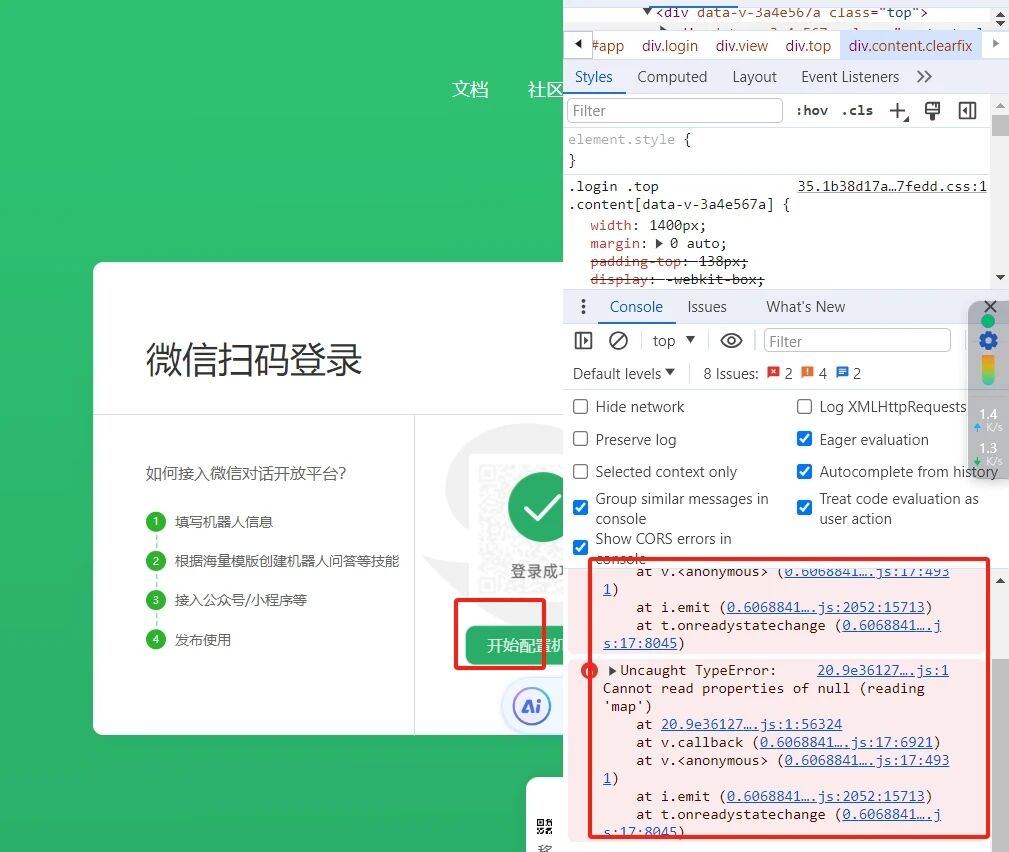Open the What's New drawer tab
Image resolution: width=1009 pixels, height=852 pixels.
tap(805, 306)
